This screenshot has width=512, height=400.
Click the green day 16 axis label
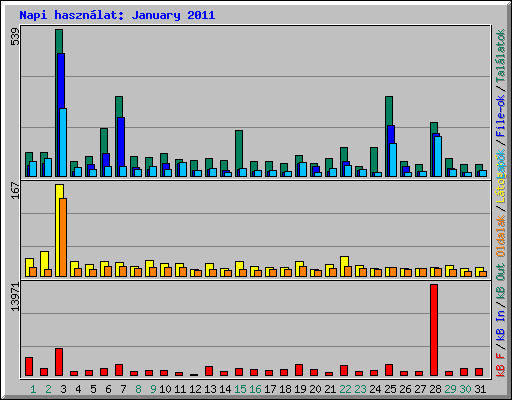pyautogui.click(x=255, y=389)
